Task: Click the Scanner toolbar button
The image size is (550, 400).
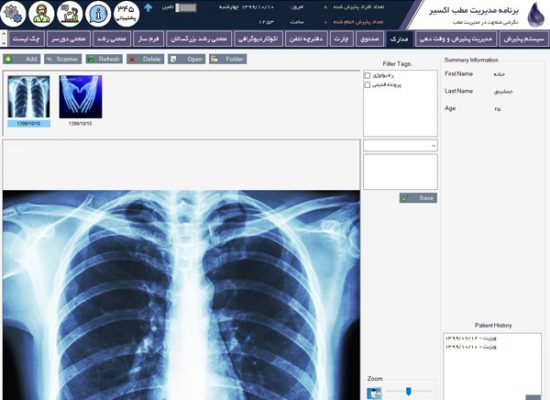Action: [63, 59]
